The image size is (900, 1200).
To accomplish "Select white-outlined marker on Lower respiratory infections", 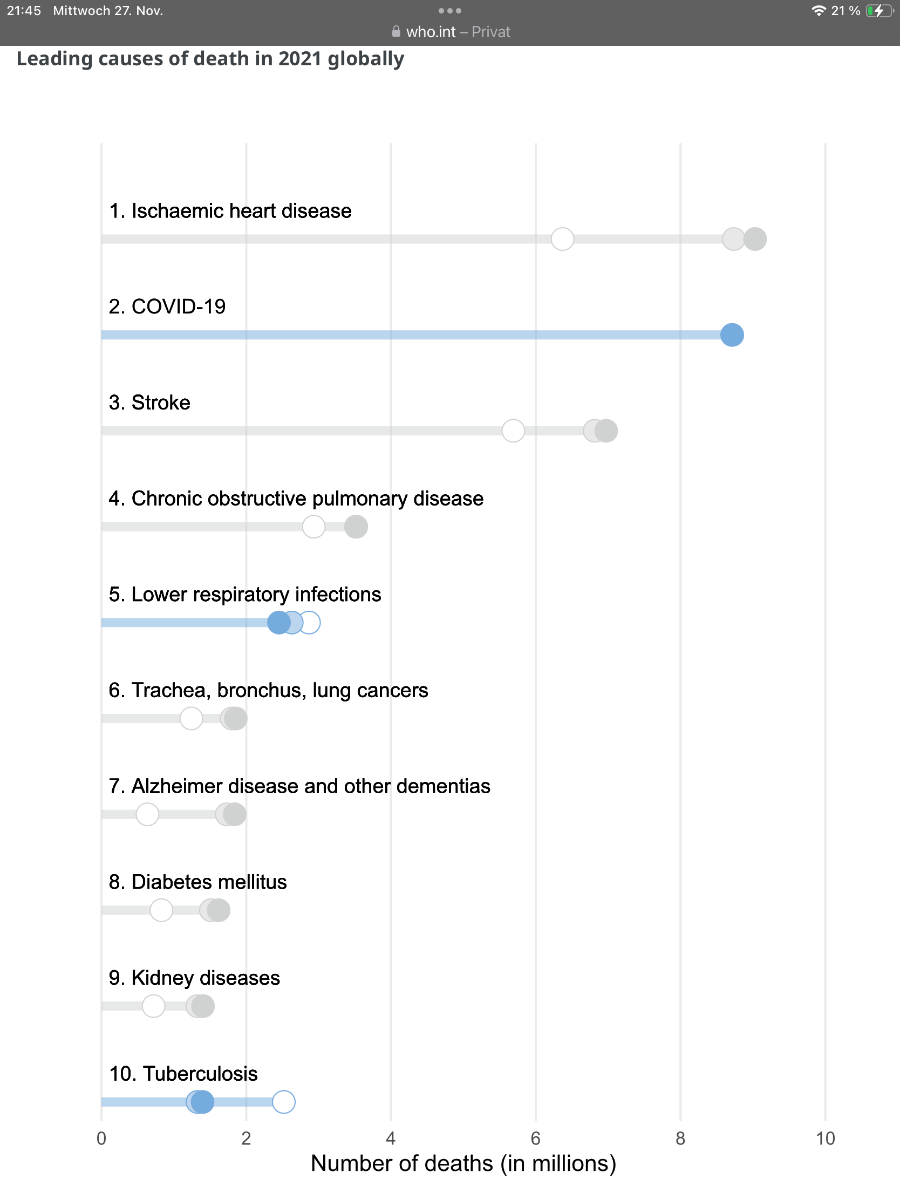I will 309,623.
